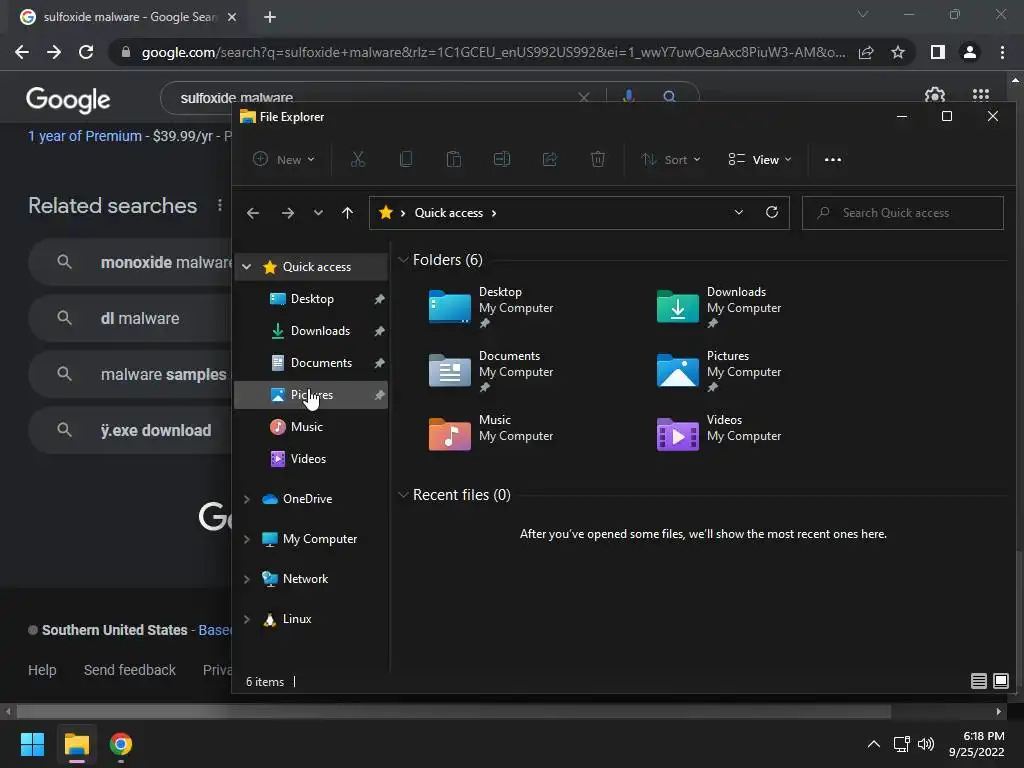
Task: Click the Copy icon in File Explorer toolbar
Action: click(x=406, y=159)
